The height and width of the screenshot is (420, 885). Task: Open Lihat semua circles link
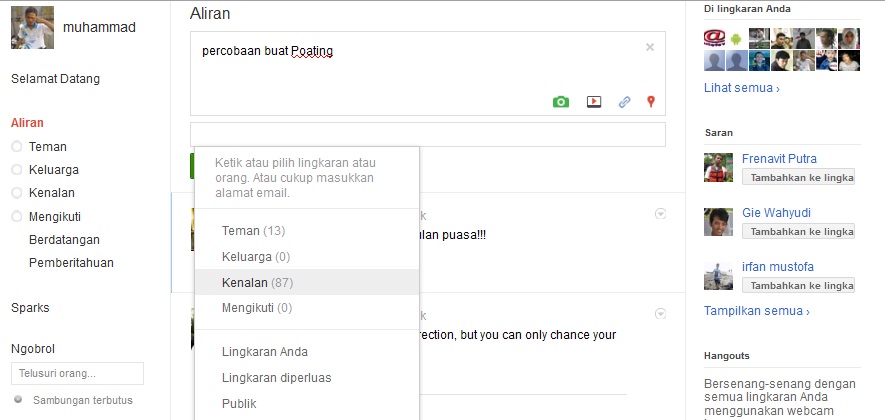click(x=741, y=88)
